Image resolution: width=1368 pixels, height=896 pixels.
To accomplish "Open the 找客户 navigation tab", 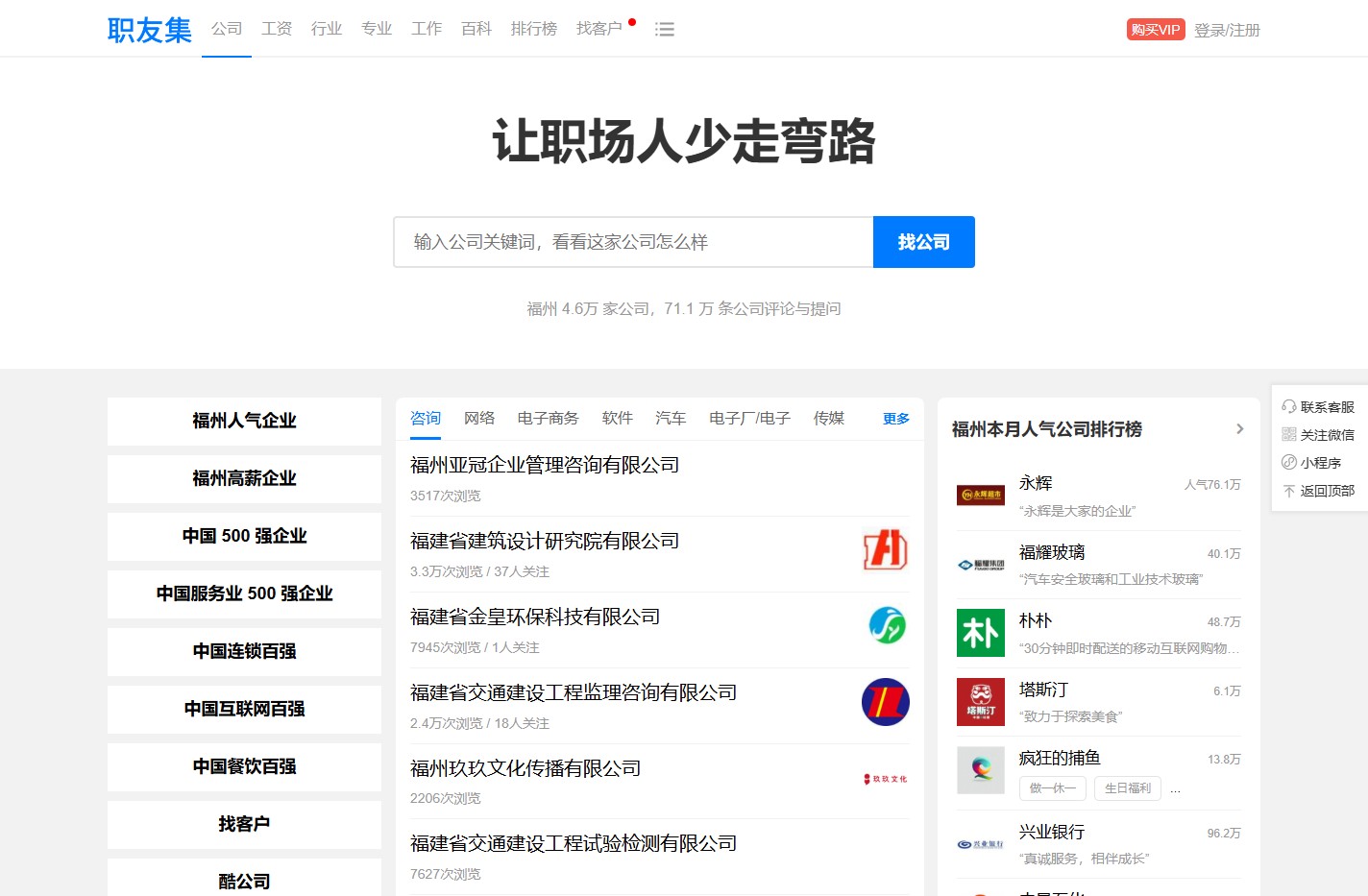I will coord(599,29).
